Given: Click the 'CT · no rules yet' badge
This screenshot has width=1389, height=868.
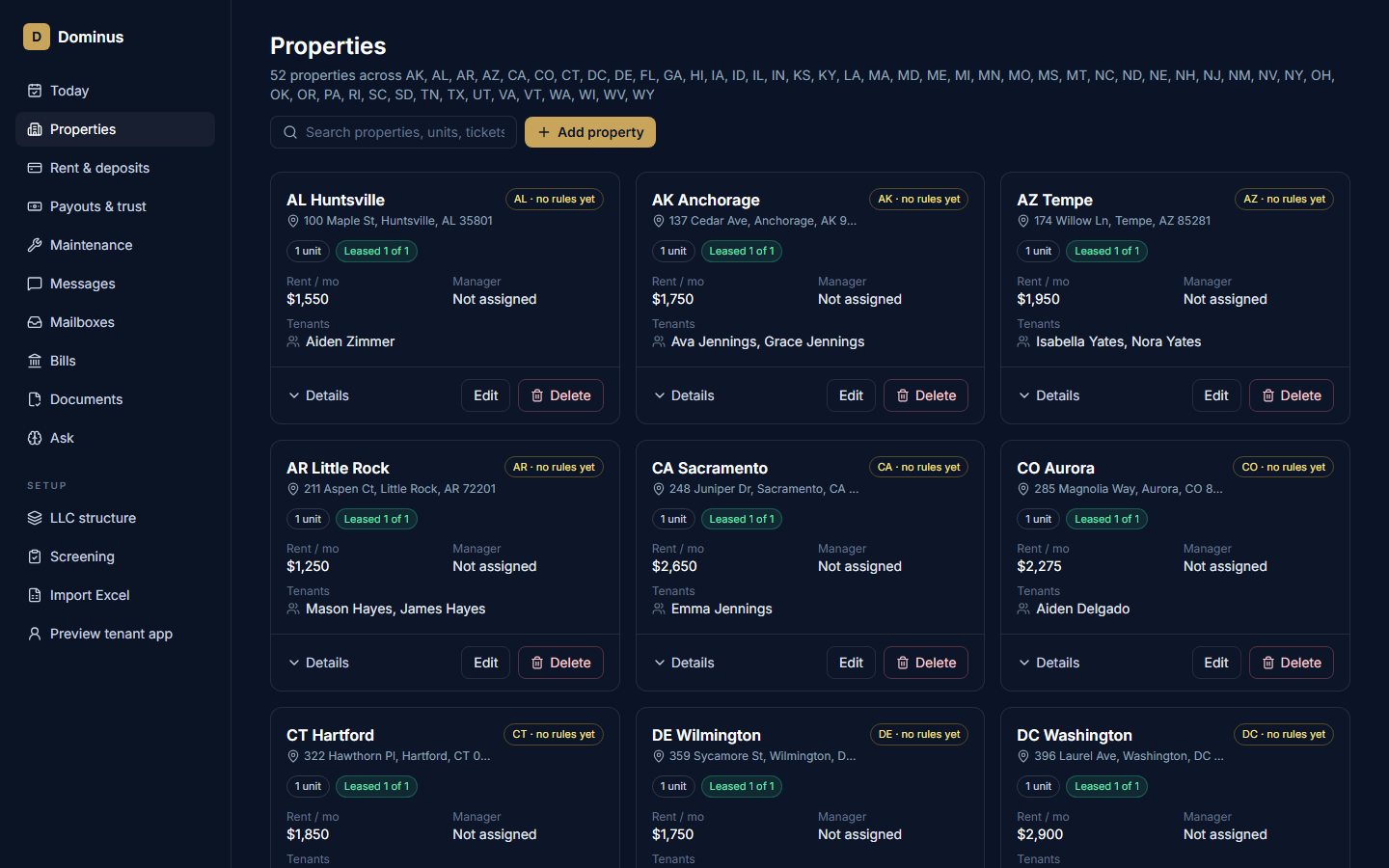Looking at the screenshot, I should tap(554, 734).
